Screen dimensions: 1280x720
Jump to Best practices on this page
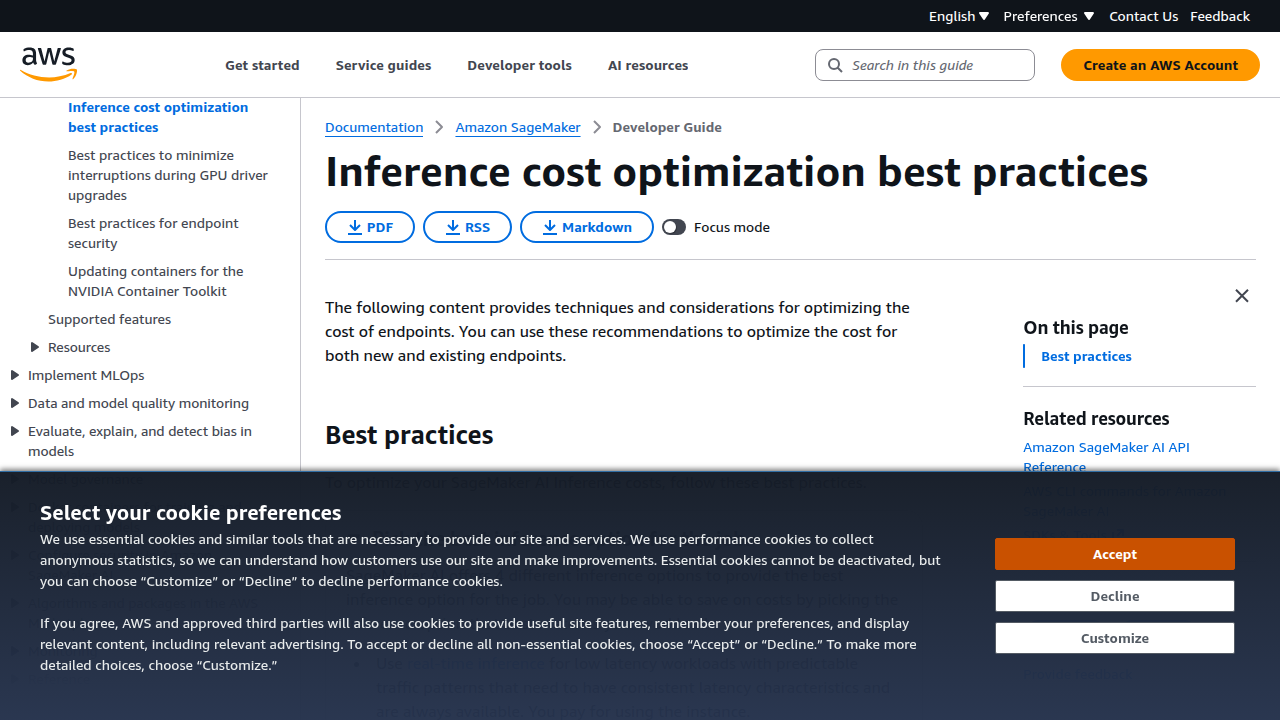tap(1086, 356)
